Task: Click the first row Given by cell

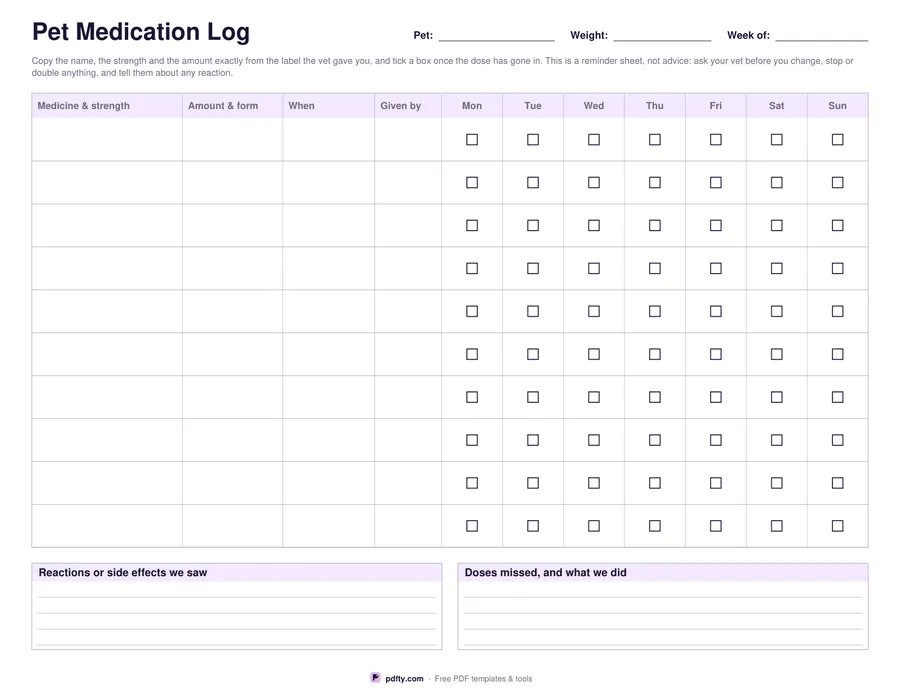Action: click(x=408, y=139)
